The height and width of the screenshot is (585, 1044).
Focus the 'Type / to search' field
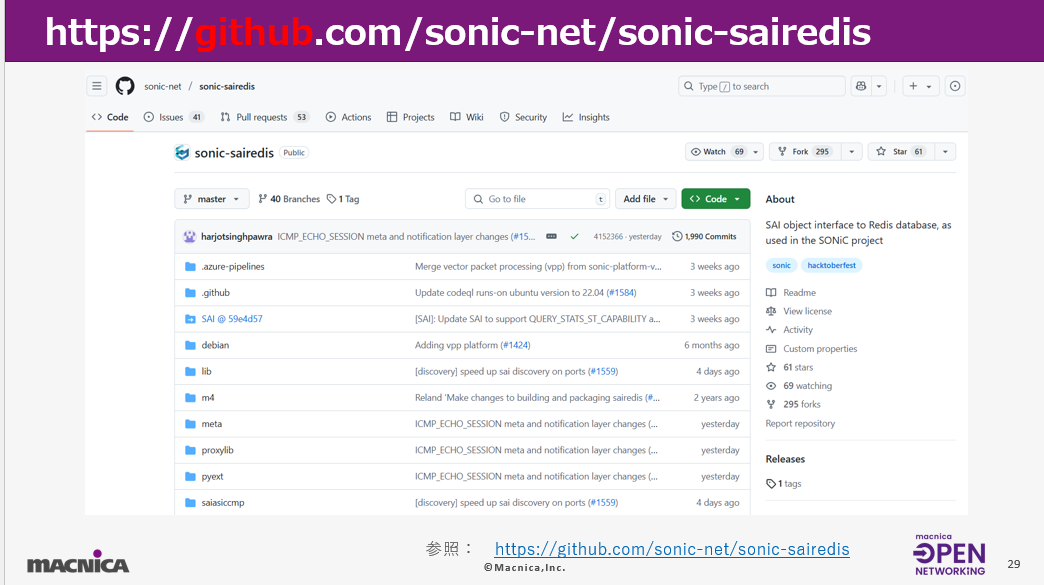pos(762,86)
